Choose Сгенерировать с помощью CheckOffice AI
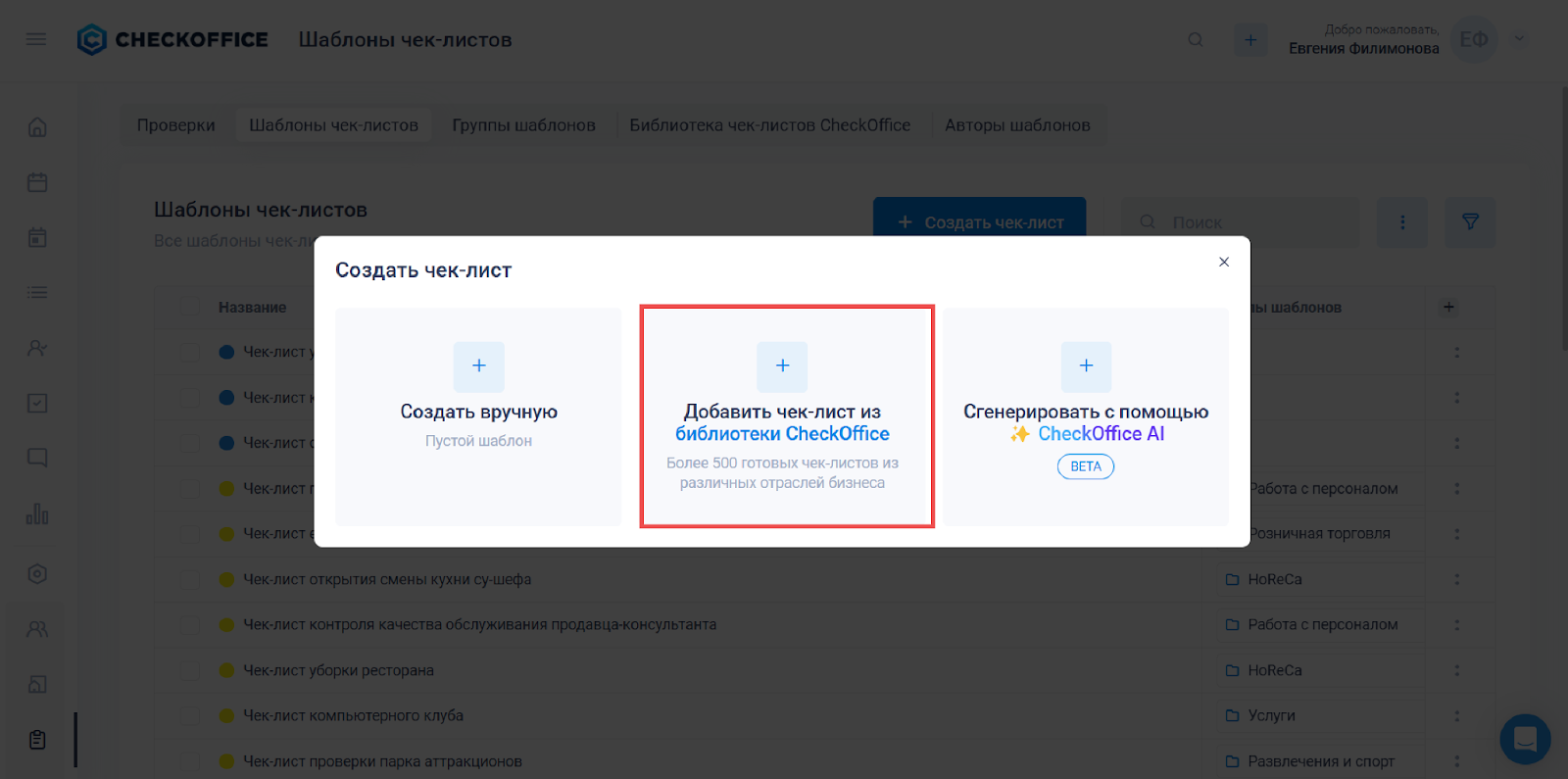This screenshot has height=779, width=1568. click(1086, 416)
